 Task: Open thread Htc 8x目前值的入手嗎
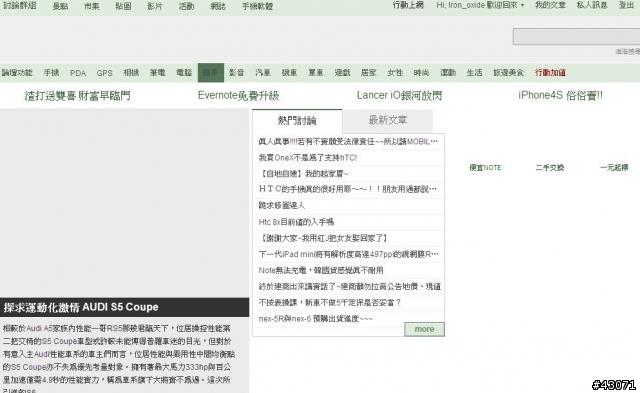[x=296, y=222]
